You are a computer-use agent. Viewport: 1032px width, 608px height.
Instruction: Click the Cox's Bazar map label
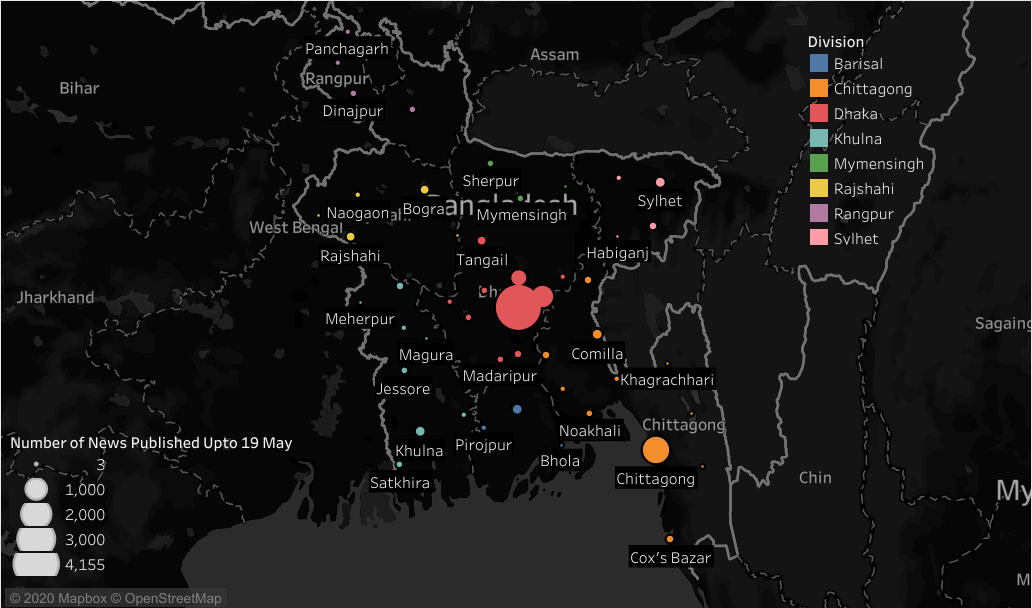(670, 558)
